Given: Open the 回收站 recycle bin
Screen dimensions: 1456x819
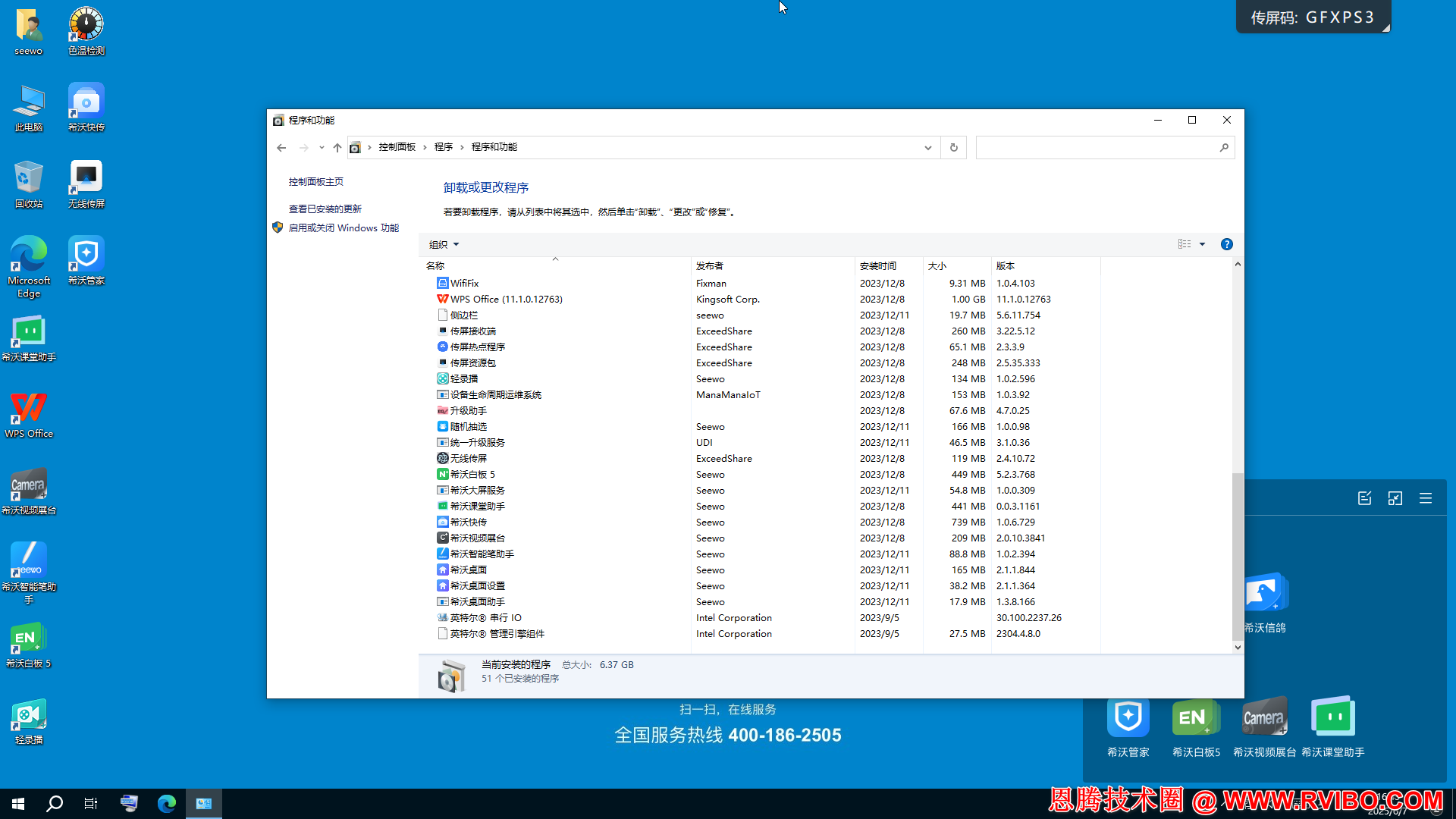Looking at the screenshot, I should (29, 185).
